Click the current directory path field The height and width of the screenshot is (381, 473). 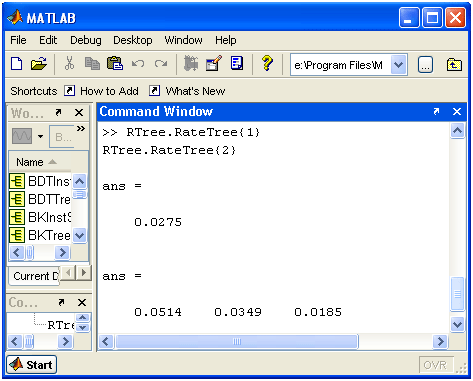point(341,65)
